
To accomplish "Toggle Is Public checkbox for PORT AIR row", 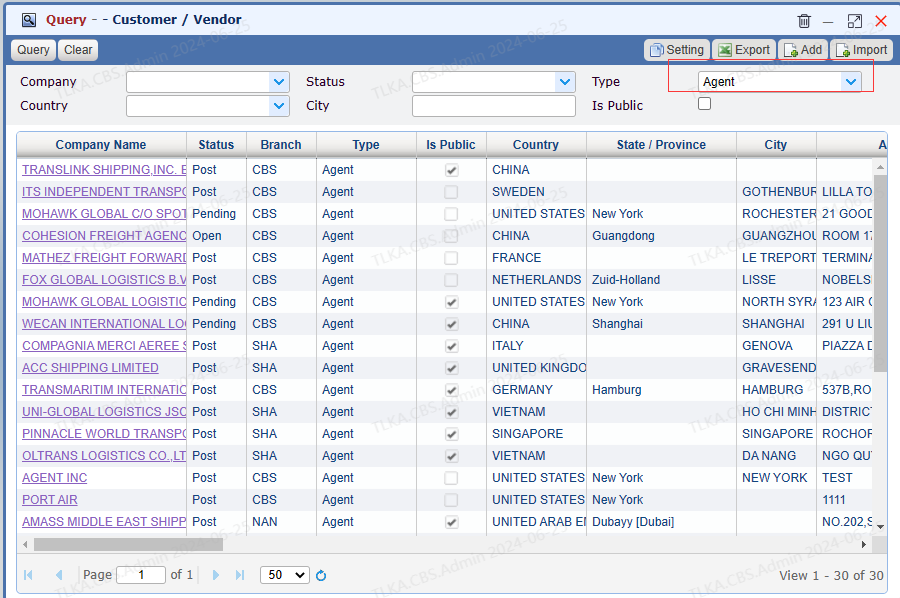I will click(x=452, y=500).
